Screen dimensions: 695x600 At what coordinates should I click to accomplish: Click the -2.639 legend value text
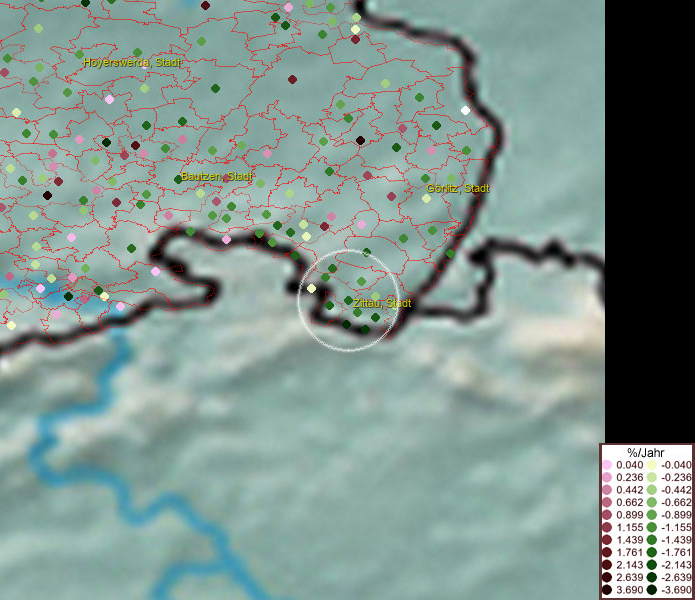(x=675, y=579)
